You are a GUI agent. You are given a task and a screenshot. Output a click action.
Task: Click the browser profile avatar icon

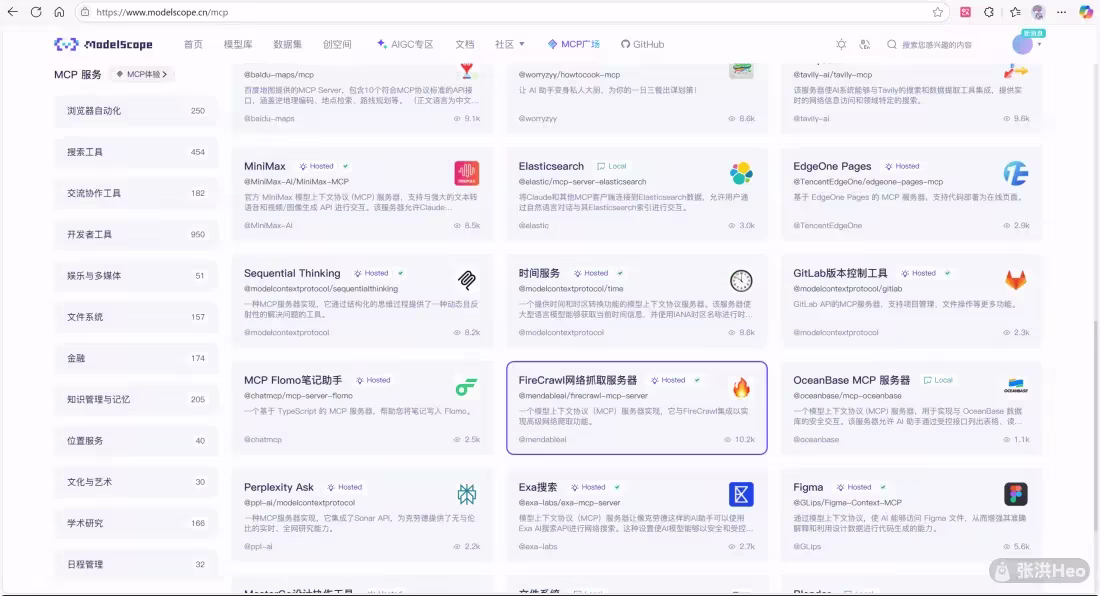(1038, 12)
